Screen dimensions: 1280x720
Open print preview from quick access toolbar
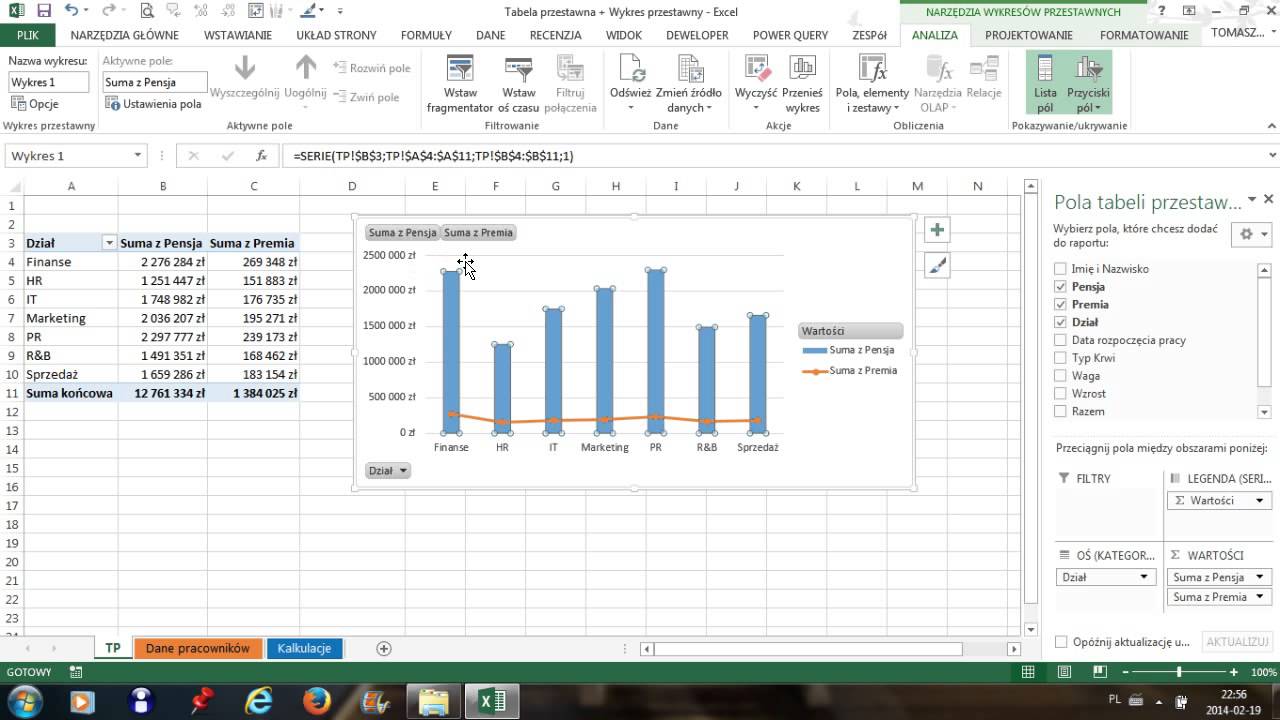click(147, 11)
